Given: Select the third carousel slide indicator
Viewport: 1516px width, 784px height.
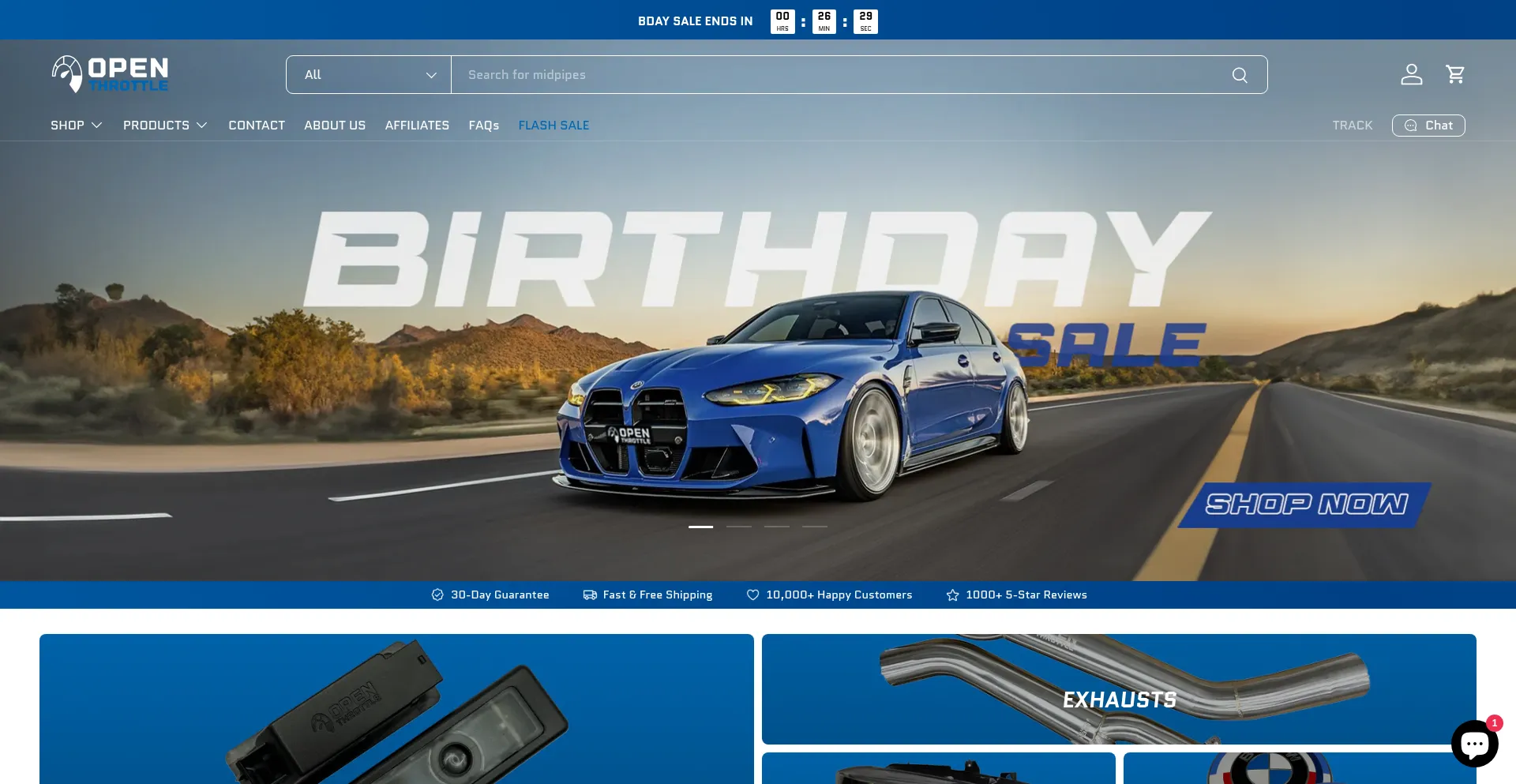Looking at the screenshot, I should (x=776, y=527).
